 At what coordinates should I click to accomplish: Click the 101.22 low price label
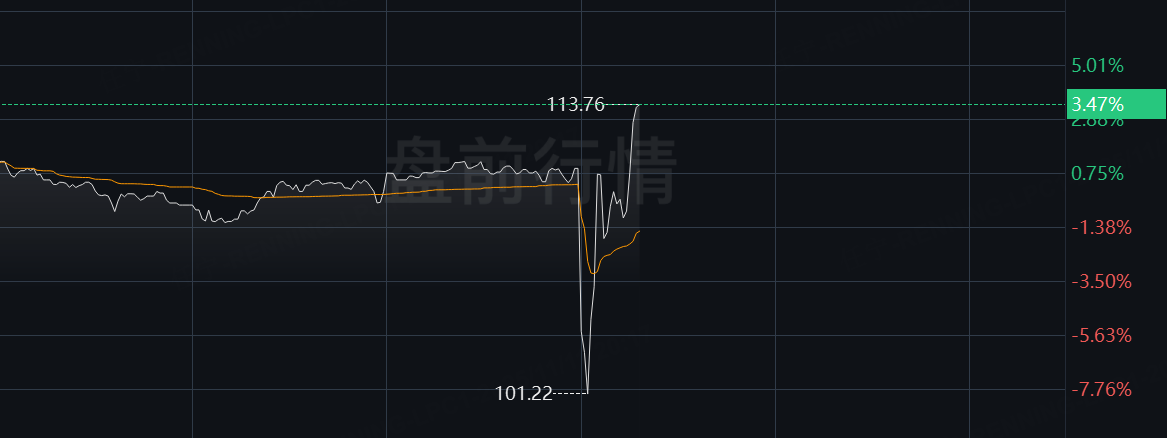(524, 393)
